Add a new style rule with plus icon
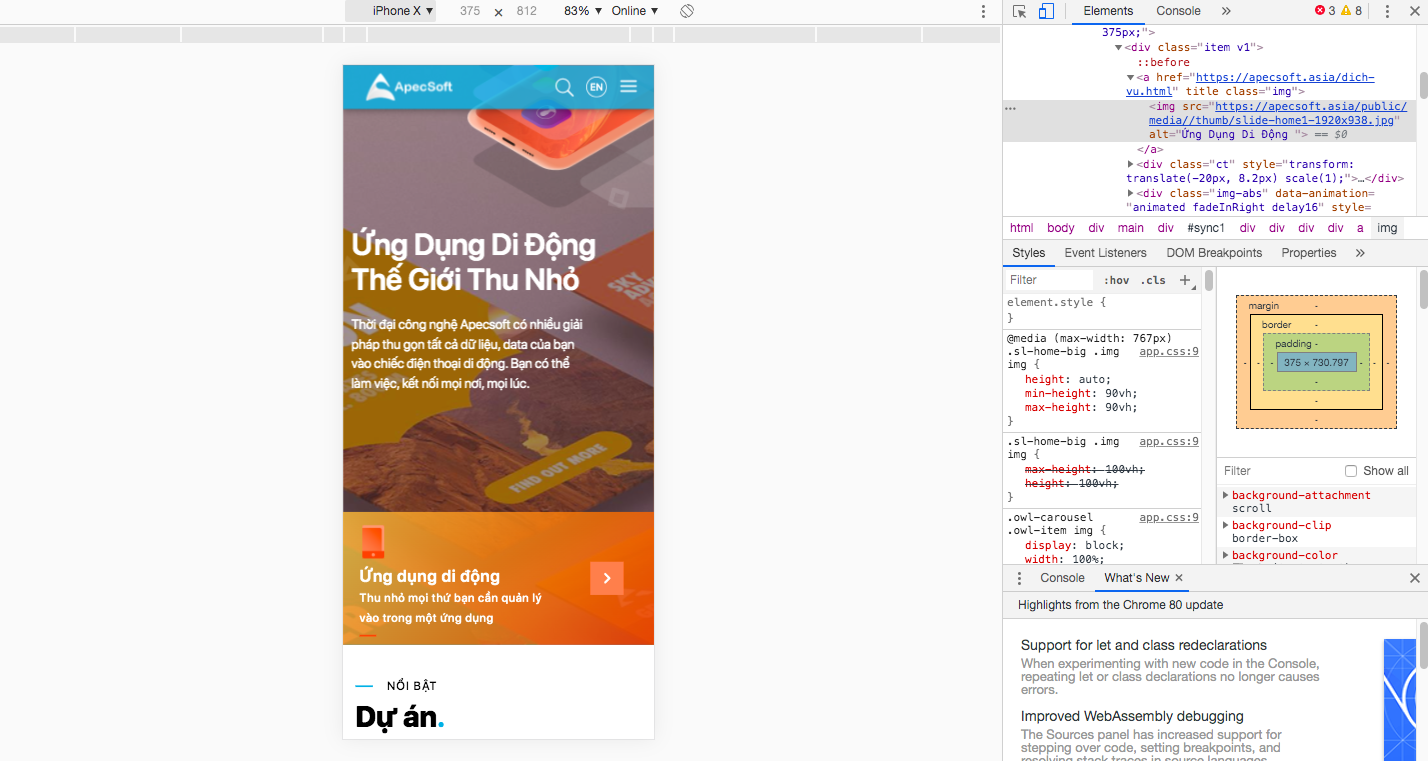 (1186, 280)
